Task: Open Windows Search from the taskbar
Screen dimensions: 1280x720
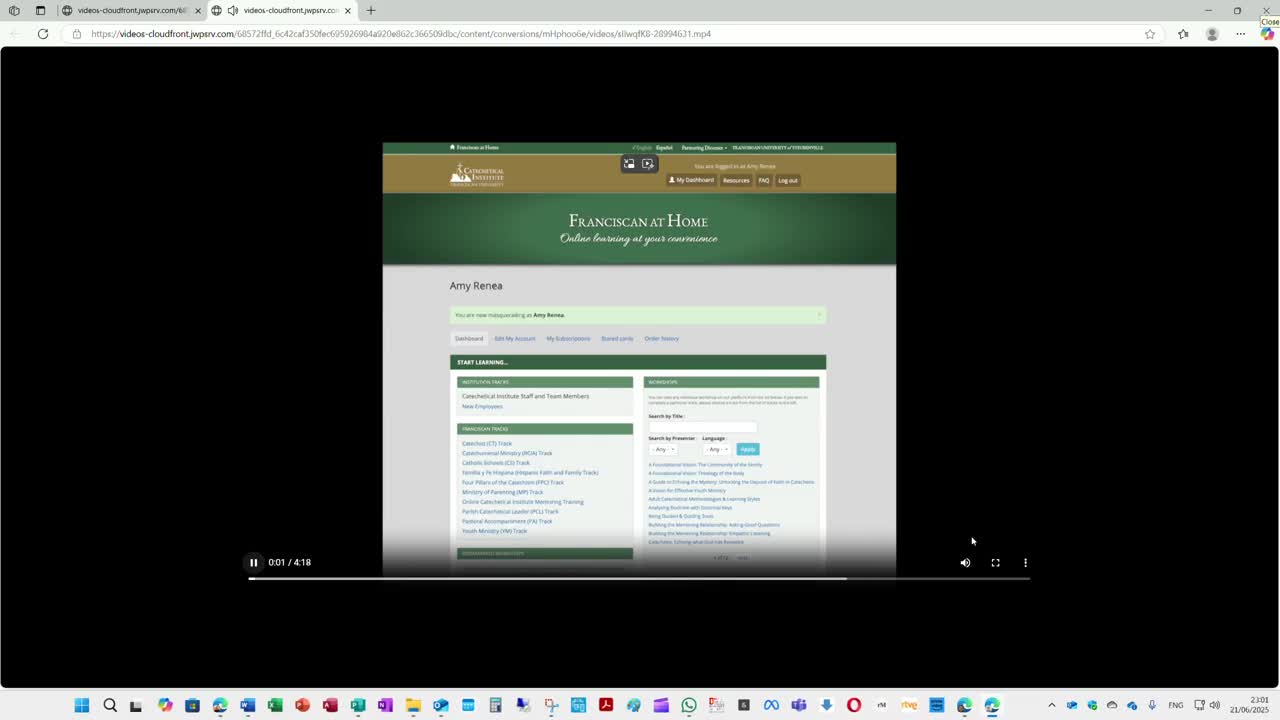Action: pyautogui.click(x=110, y=705)
